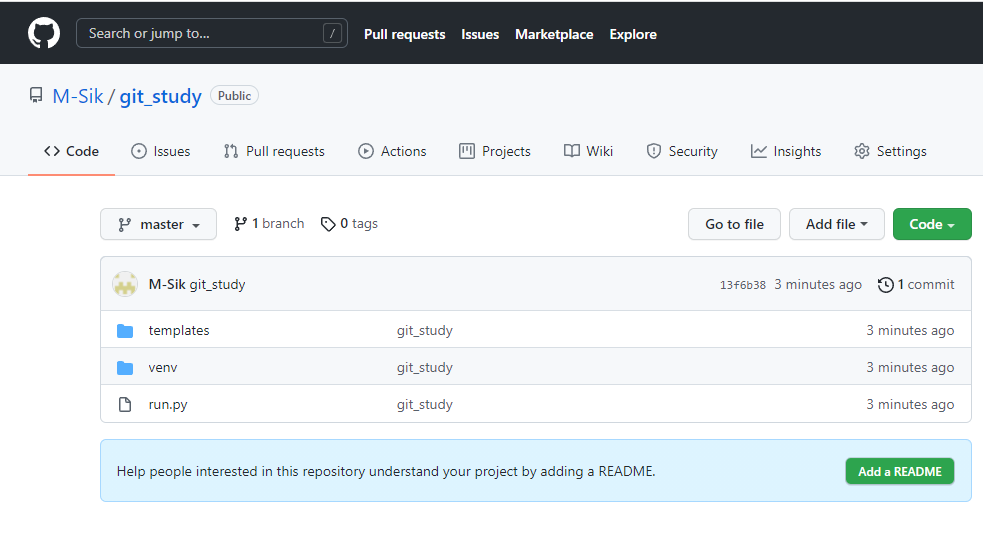983x545 pixels.
Task: Open the repository Settings tab
Action: coord(890,151)
